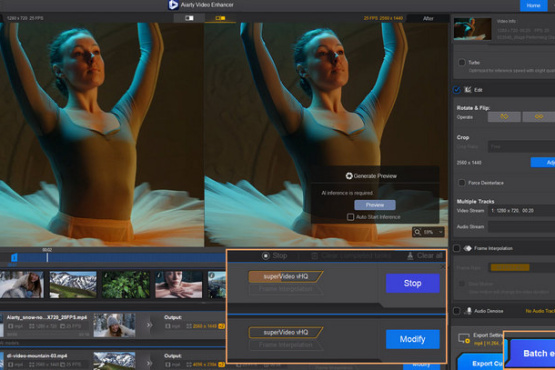Enable Force Deinterlace checkbox
This screenshot has height=370, width=555.
coord(462,183)
